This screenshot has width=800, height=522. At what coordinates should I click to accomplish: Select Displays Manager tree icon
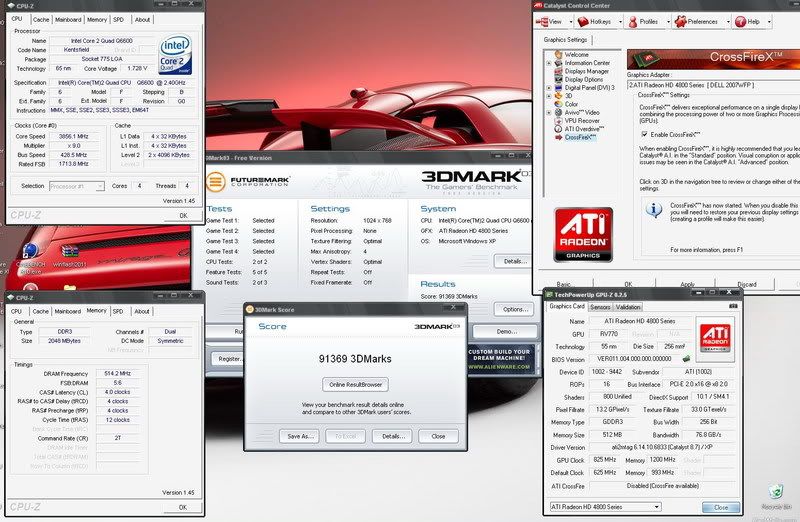pos(558,71)
